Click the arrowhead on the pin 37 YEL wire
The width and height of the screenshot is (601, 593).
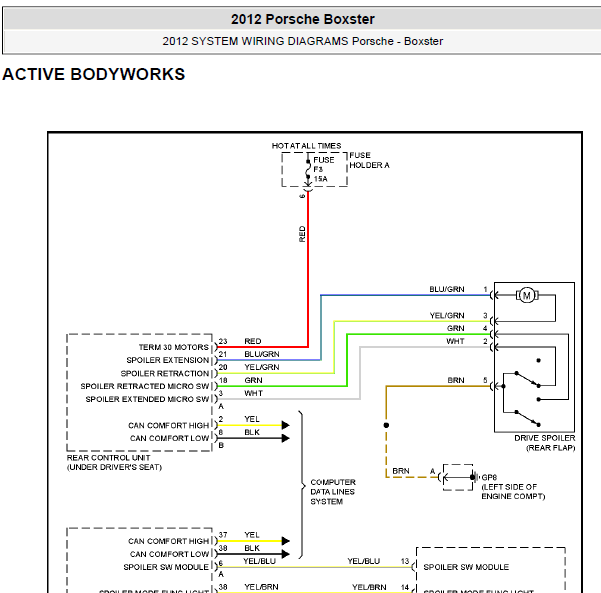point(286,541)
